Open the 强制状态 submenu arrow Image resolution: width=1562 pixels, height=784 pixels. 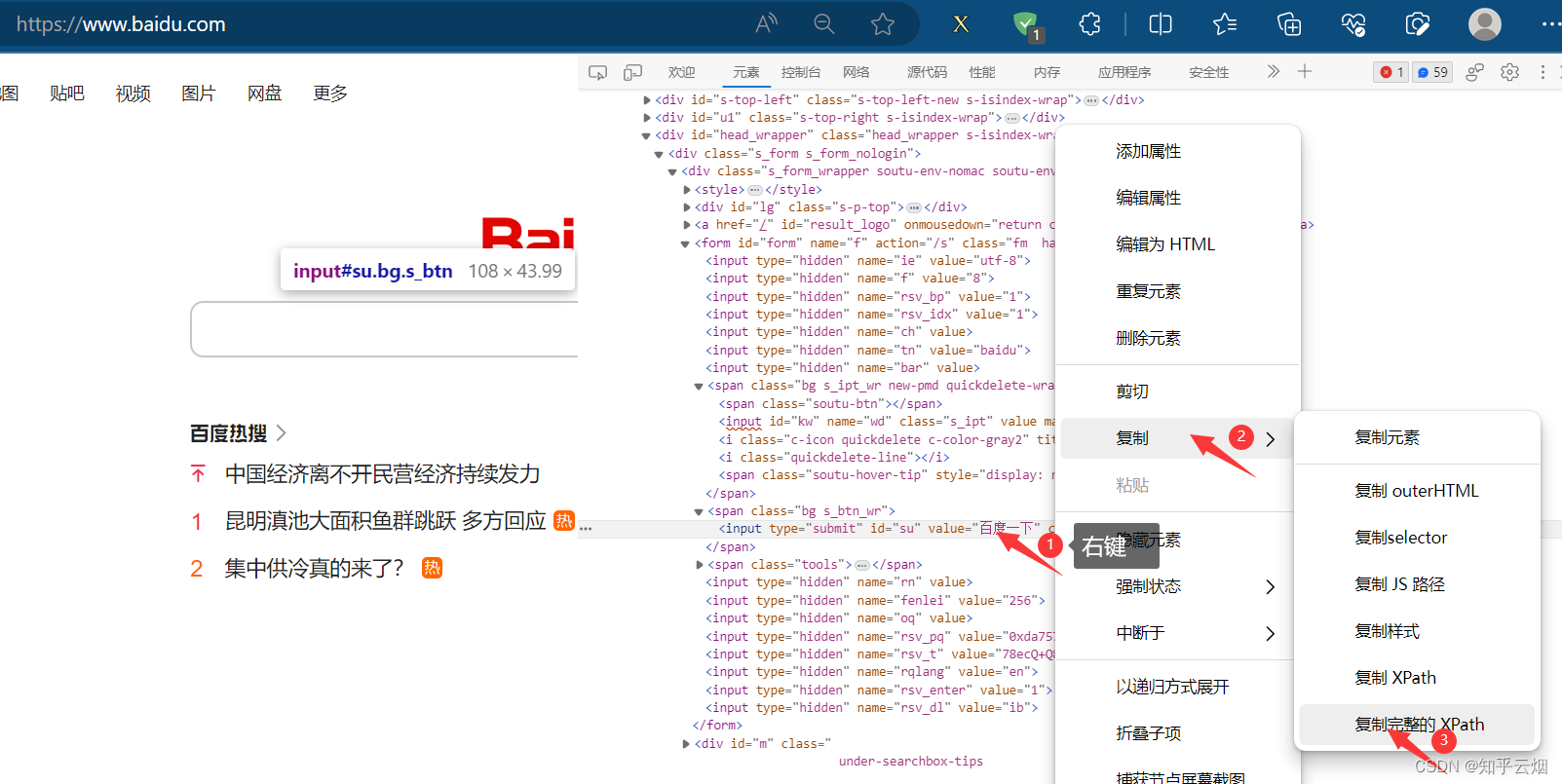(1270, 586)
